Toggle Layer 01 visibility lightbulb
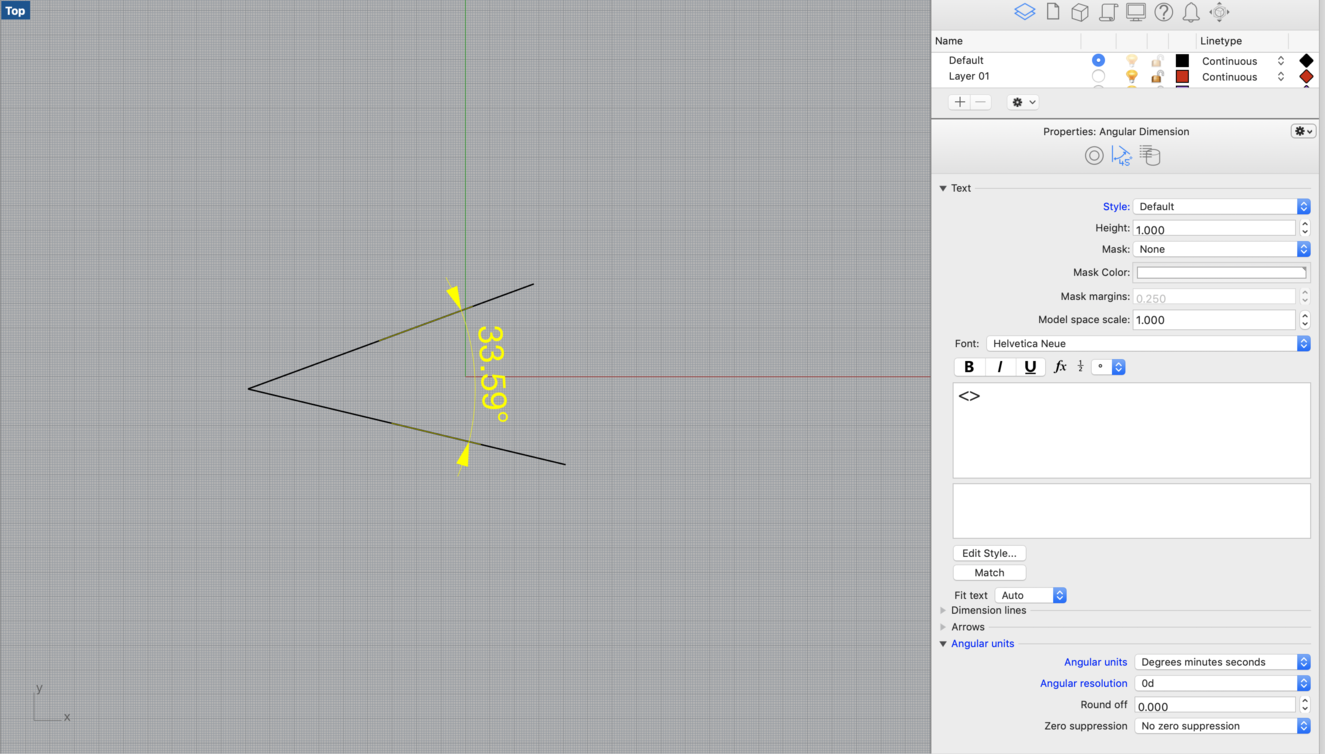This screenshot has height=754, width=1325. coord(1132,77)
